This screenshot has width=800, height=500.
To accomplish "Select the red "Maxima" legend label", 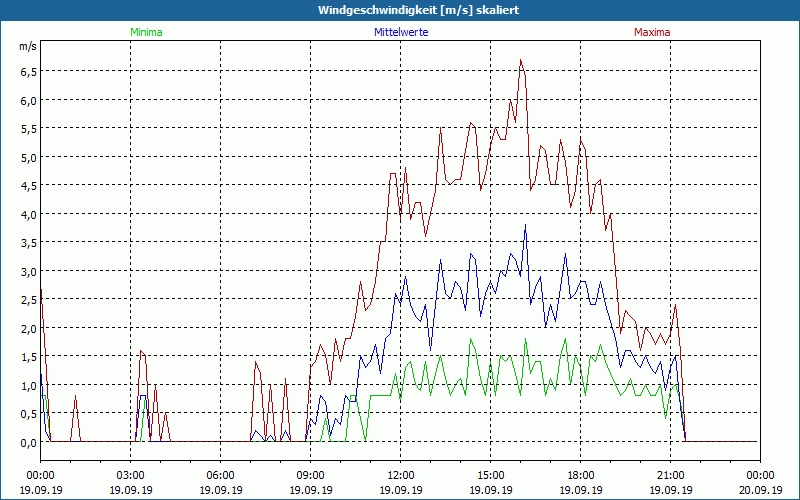I will tap(652, 32).
